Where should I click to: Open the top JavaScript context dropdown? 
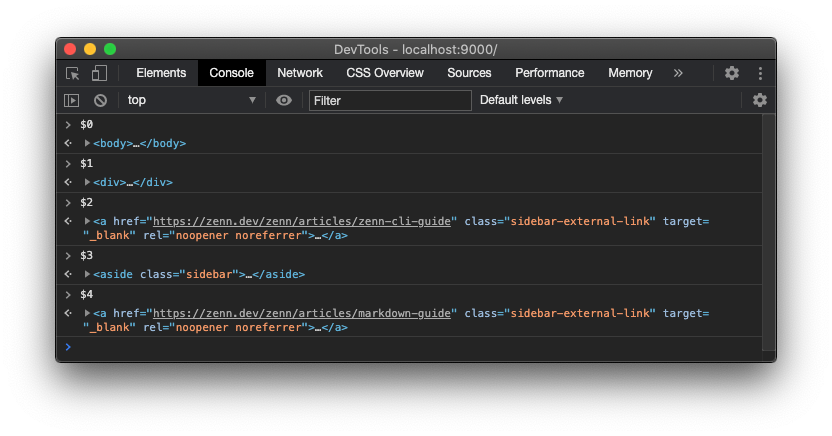(x=191, y=100)
